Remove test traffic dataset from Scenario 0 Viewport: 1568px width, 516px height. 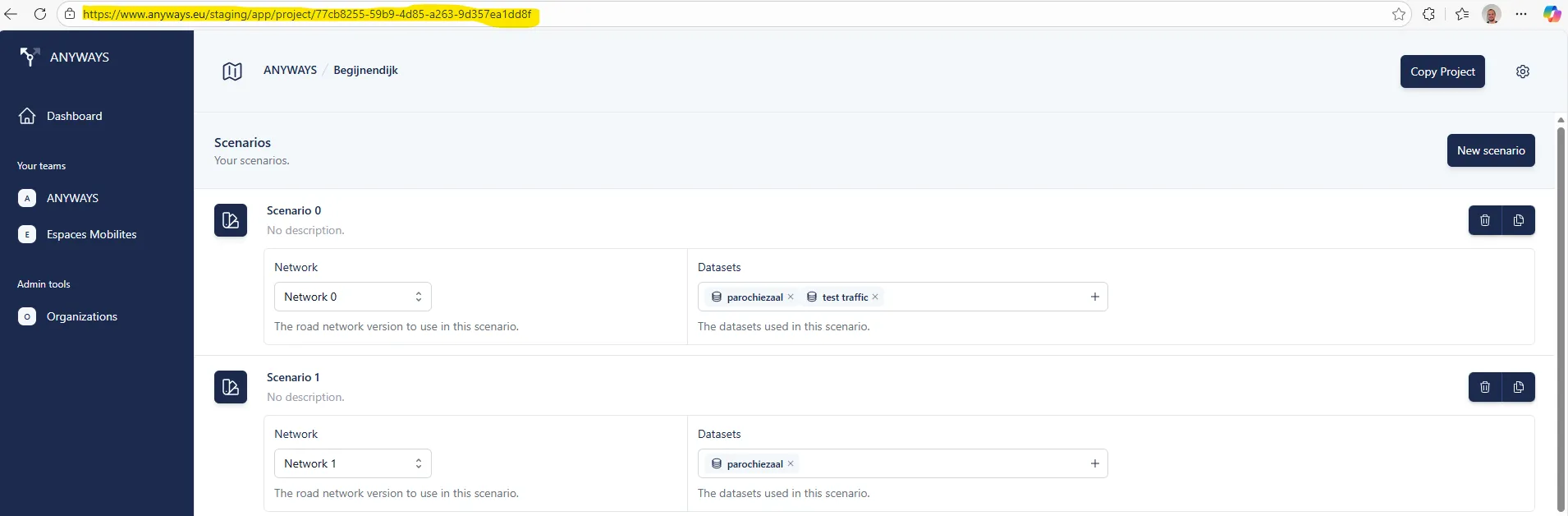click(x=875, y=297)
